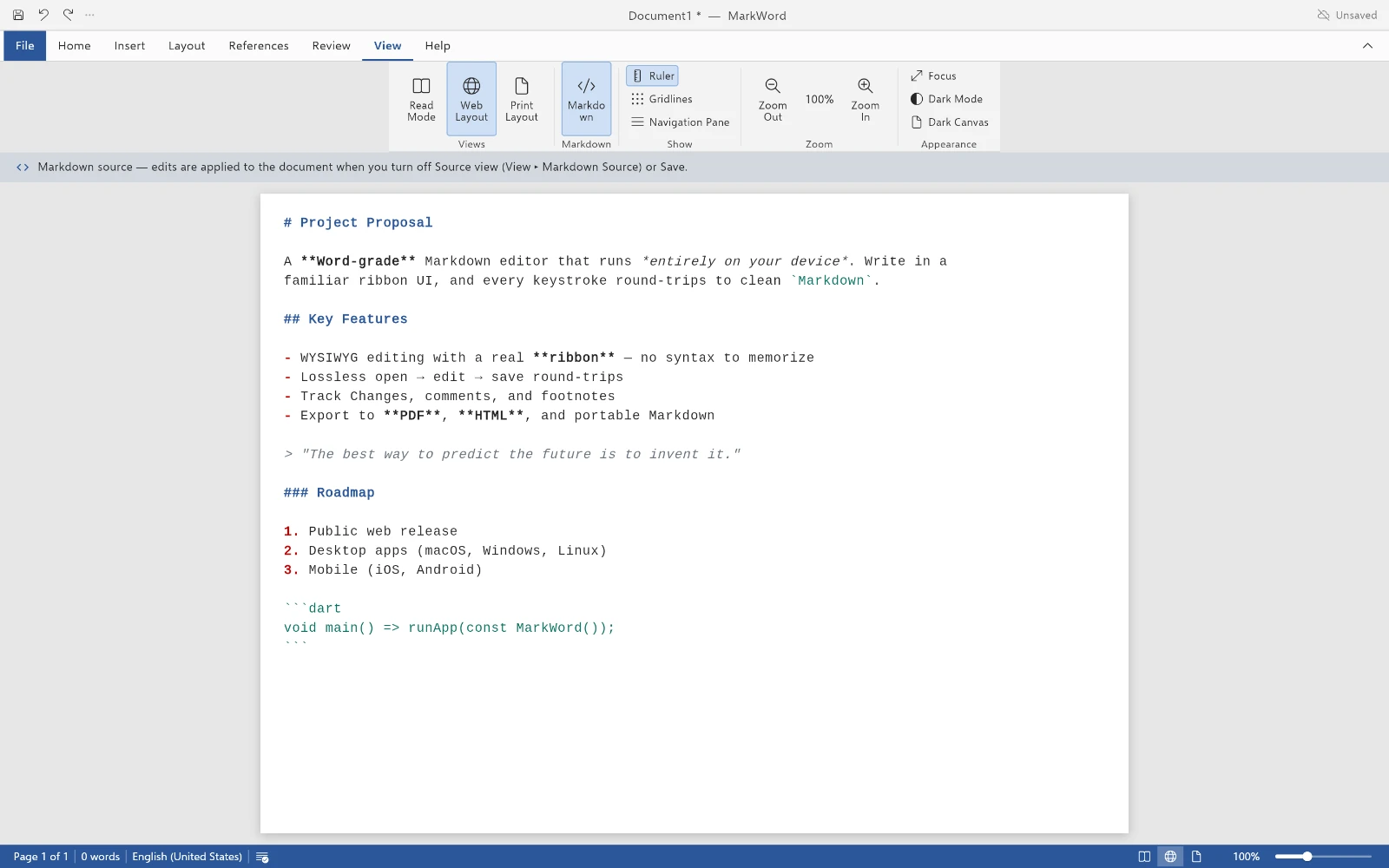Click the 0 words count in status bar
The width and height of the screenshot is (1389, 868).
pos(101,857)
